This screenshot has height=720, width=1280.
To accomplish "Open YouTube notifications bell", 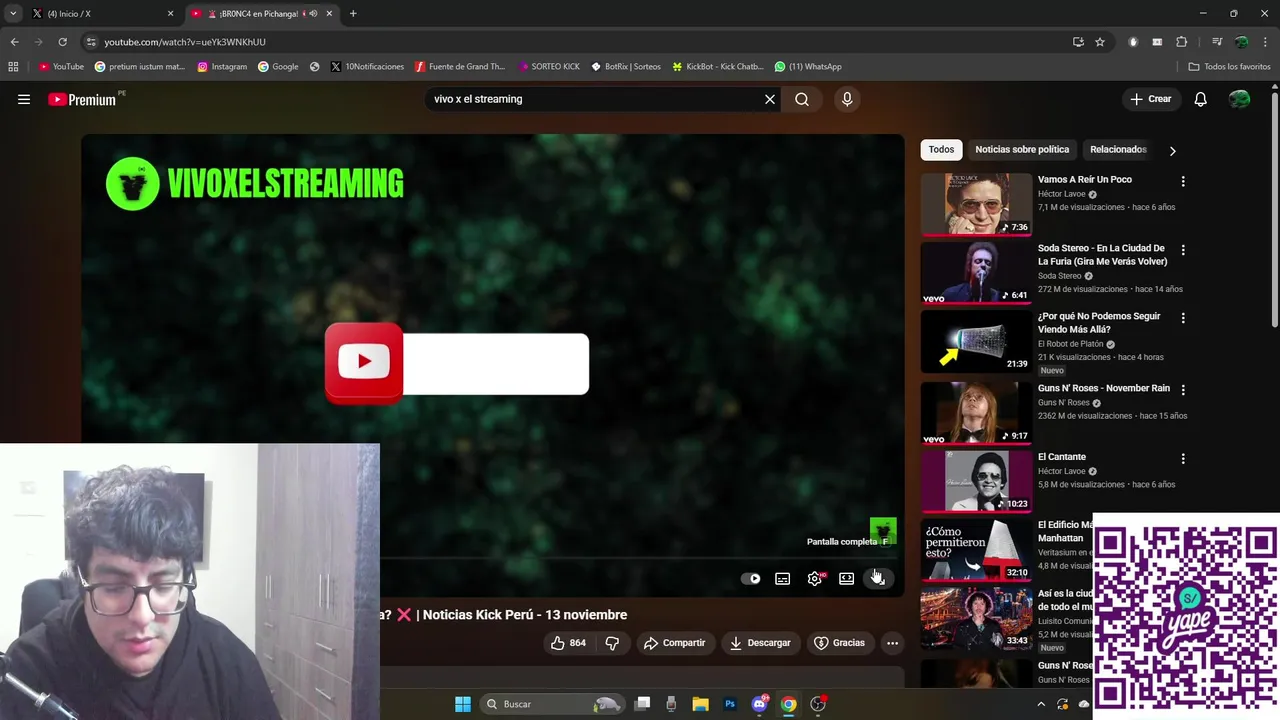I will pyautogui.click(x=1201, y=99).
